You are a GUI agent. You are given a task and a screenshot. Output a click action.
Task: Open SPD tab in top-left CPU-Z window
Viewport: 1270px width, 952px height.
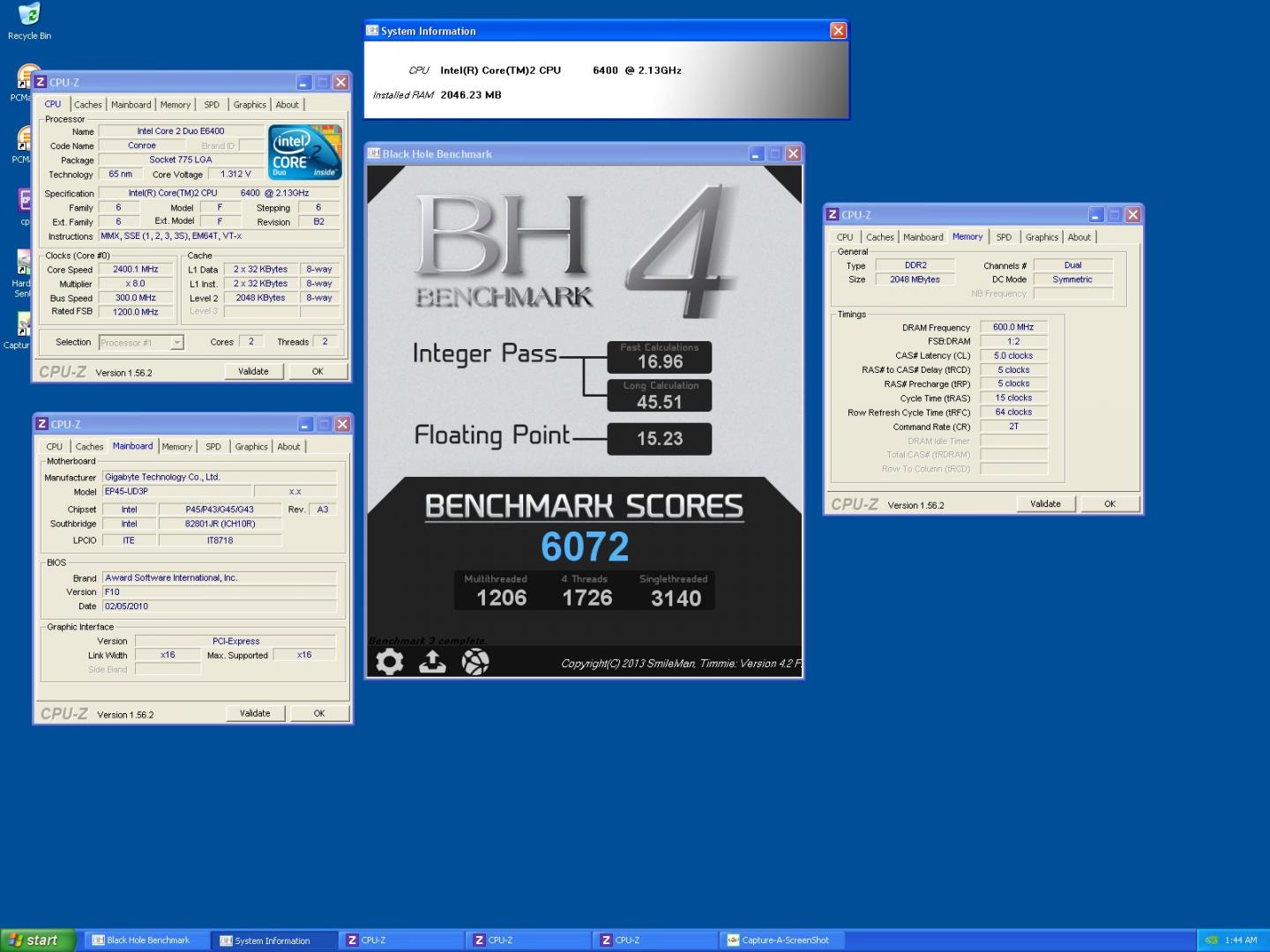[212, 104]
